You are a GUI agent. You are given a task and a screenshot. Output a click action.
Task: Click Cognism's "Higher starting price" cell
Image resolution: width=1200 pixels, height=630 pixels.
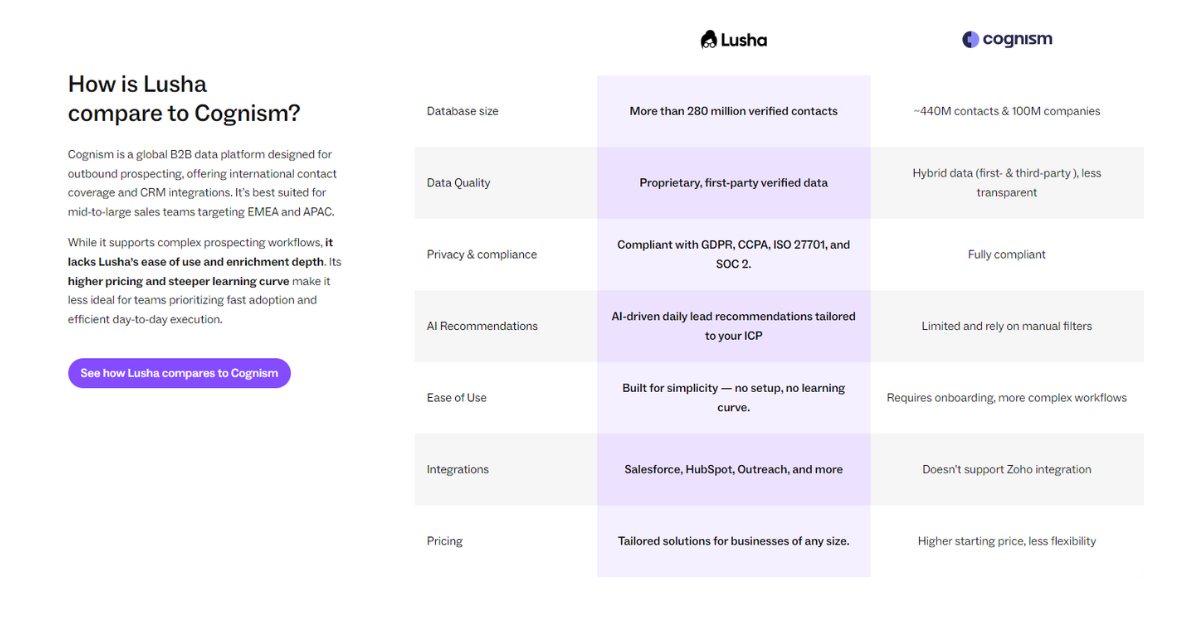pyautogui.click(x=1007, y=541)
